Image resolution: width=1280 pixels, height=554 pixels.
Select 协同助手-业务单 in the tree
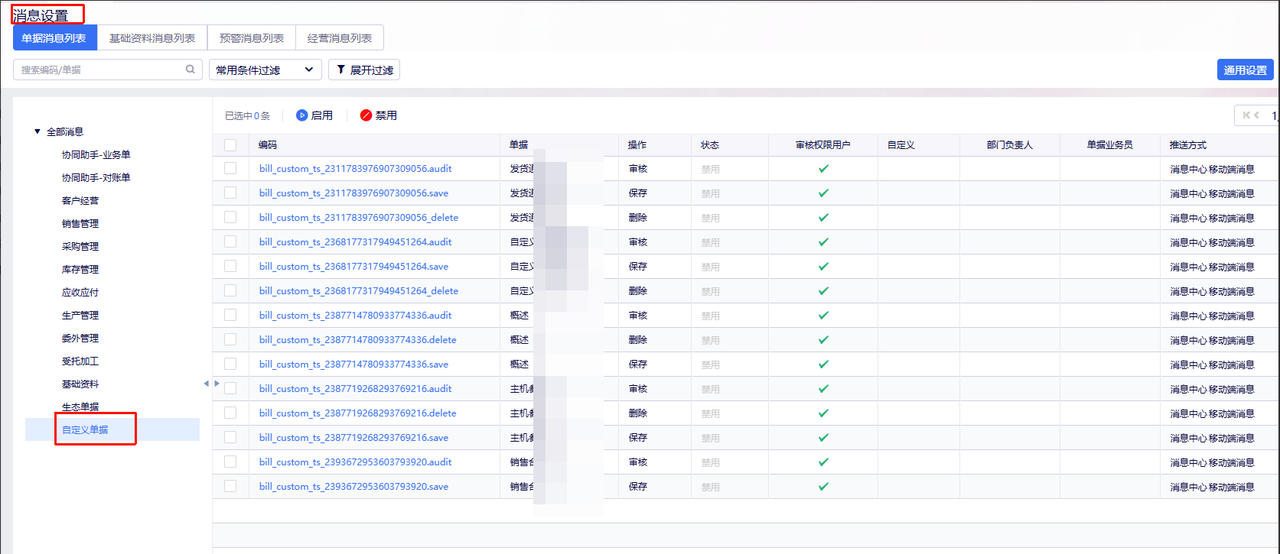click(96, 155)
